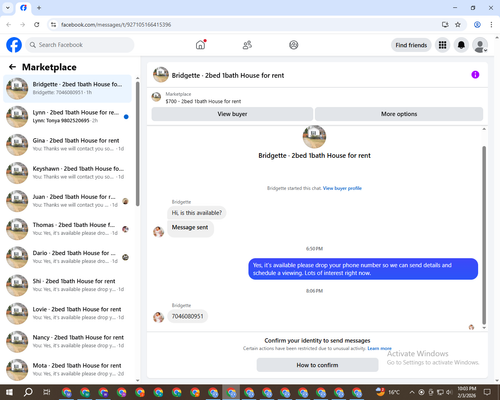
Task: Open the account profile menu
Action: pyautogui.click(x=480, y=45)
